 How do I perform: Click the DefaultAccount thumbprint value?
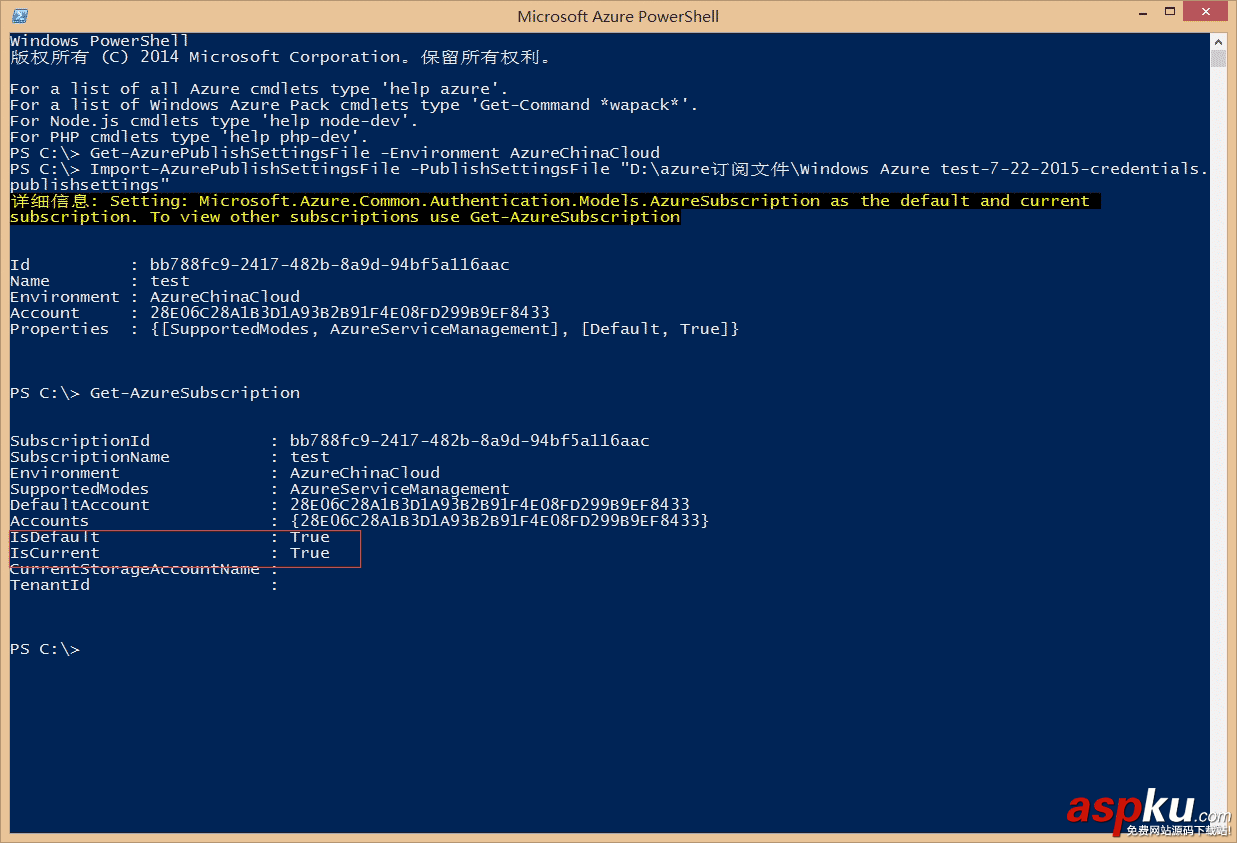click(x=489, y=505)
